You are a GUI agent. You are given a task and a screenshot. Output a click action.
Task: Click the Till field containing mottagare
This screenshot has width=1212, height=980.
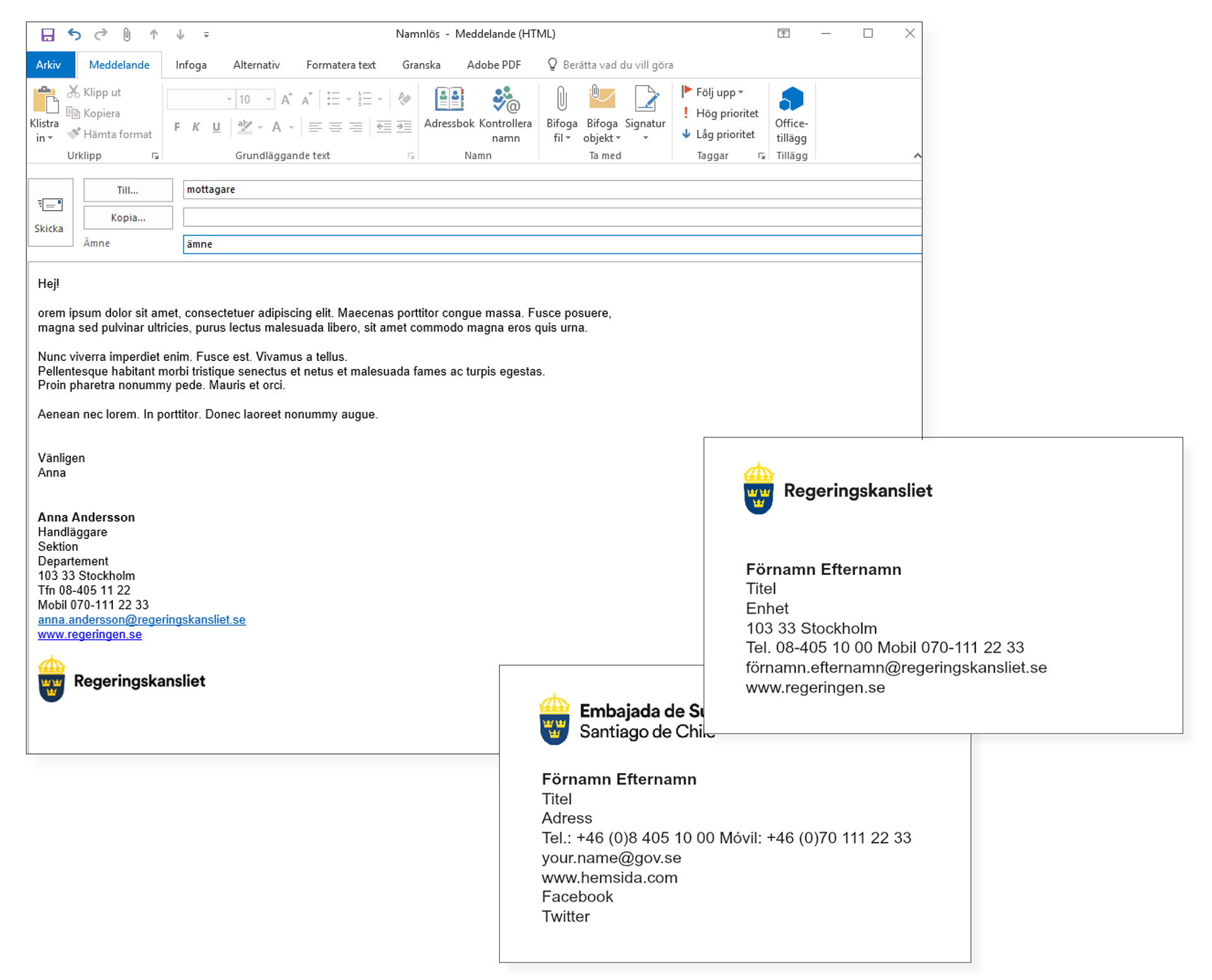coord(552,190)
